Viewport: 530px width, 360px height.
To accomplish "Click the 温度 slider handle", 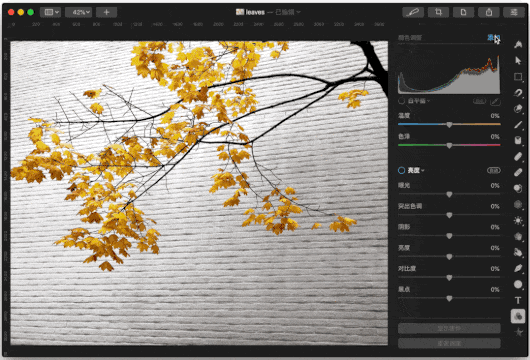I will click(x=449, y=125).
